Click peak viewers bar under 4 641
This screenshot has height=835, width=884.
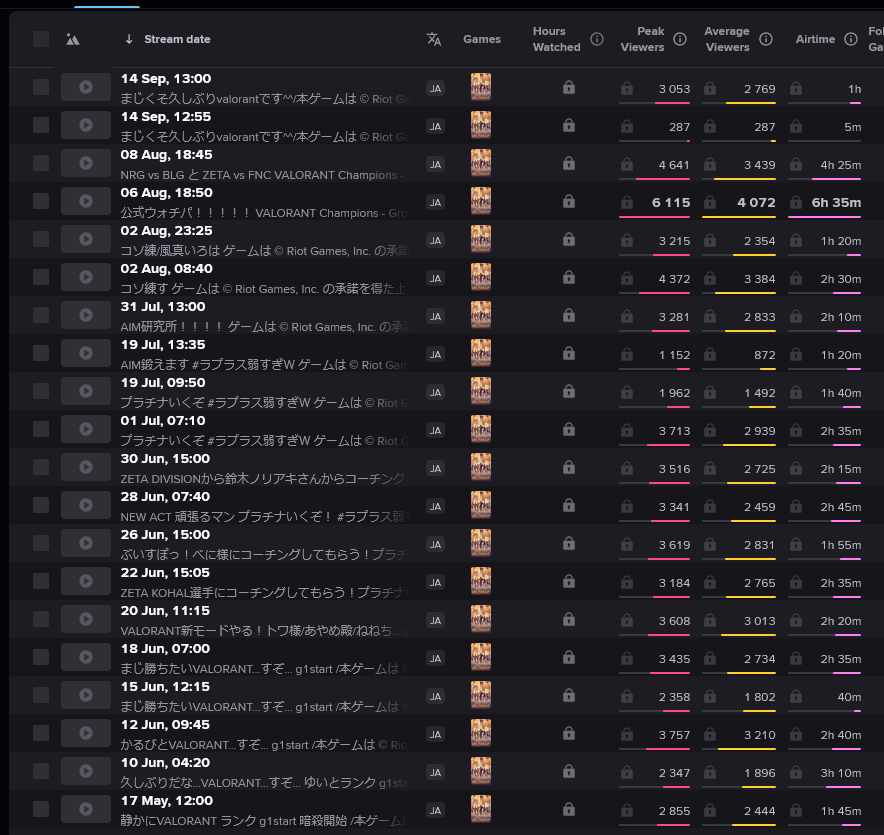(x=655, y=179)
